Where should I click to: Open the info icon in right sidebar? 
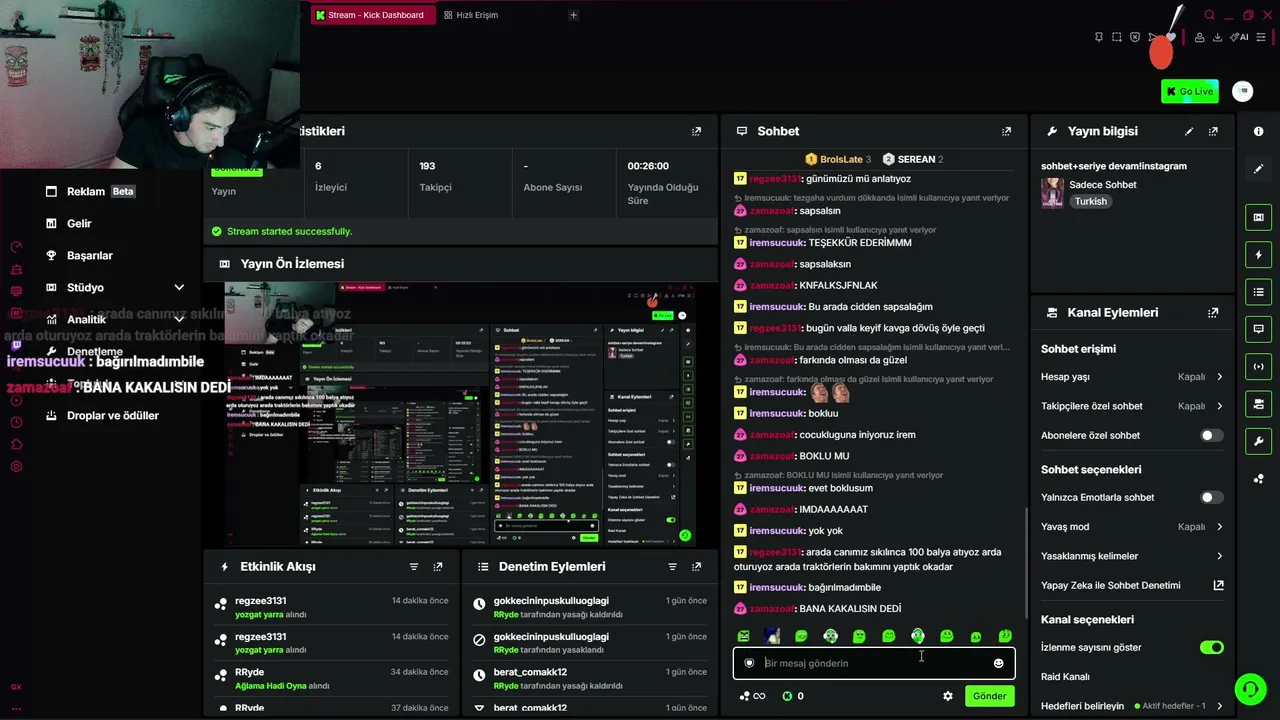click(1258, 131)
